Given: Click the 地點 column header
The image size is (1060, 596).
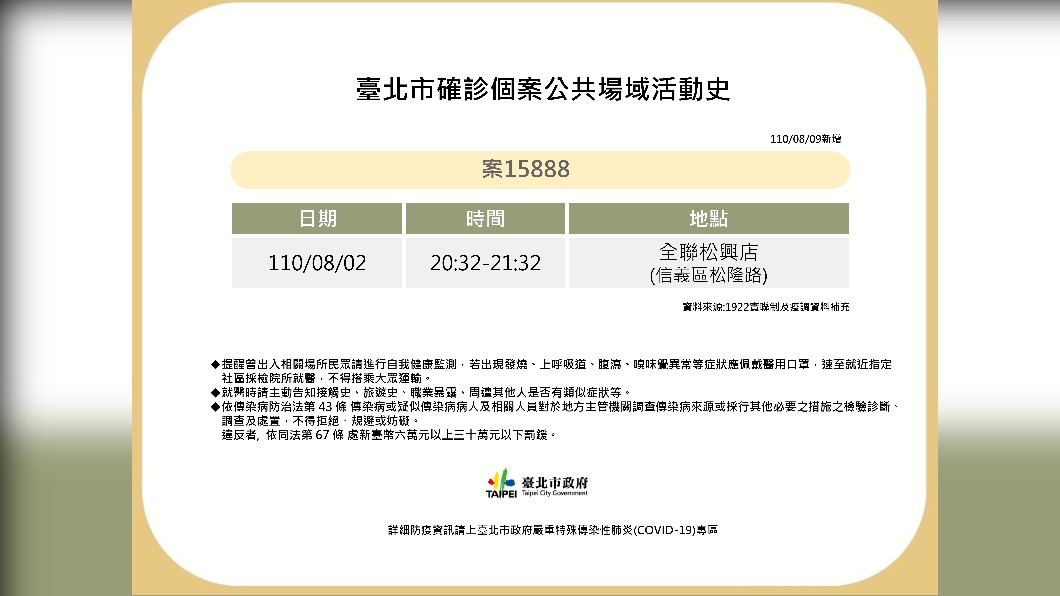Looking at the screenshot, I should [708, 219].
